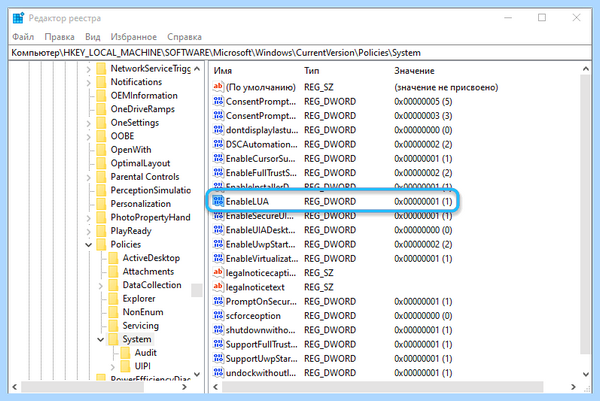Select the Personalization folder icon

click(101, 204)
